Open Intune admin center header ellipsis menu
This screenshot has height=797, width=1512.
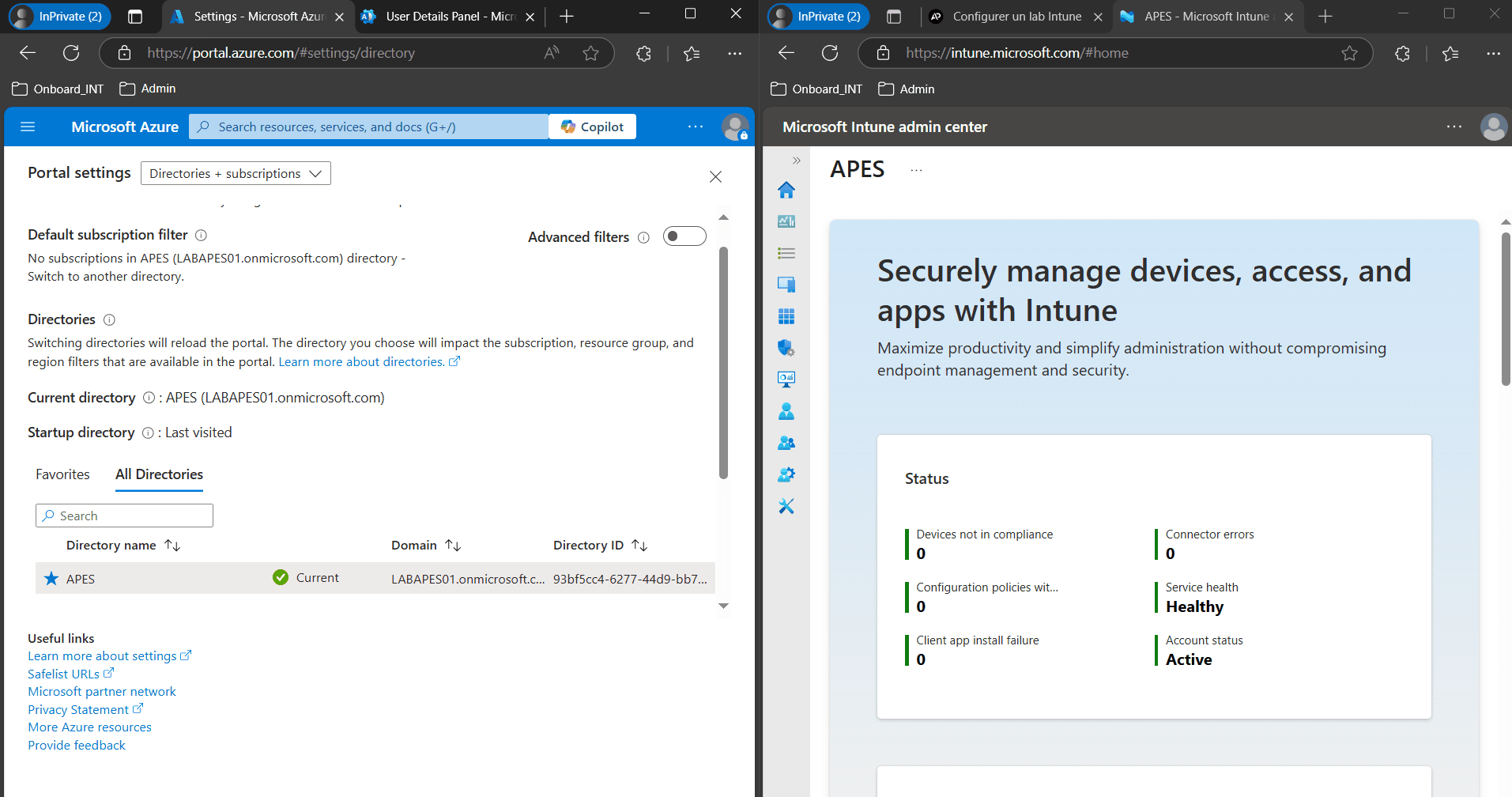pos(1454,127)
